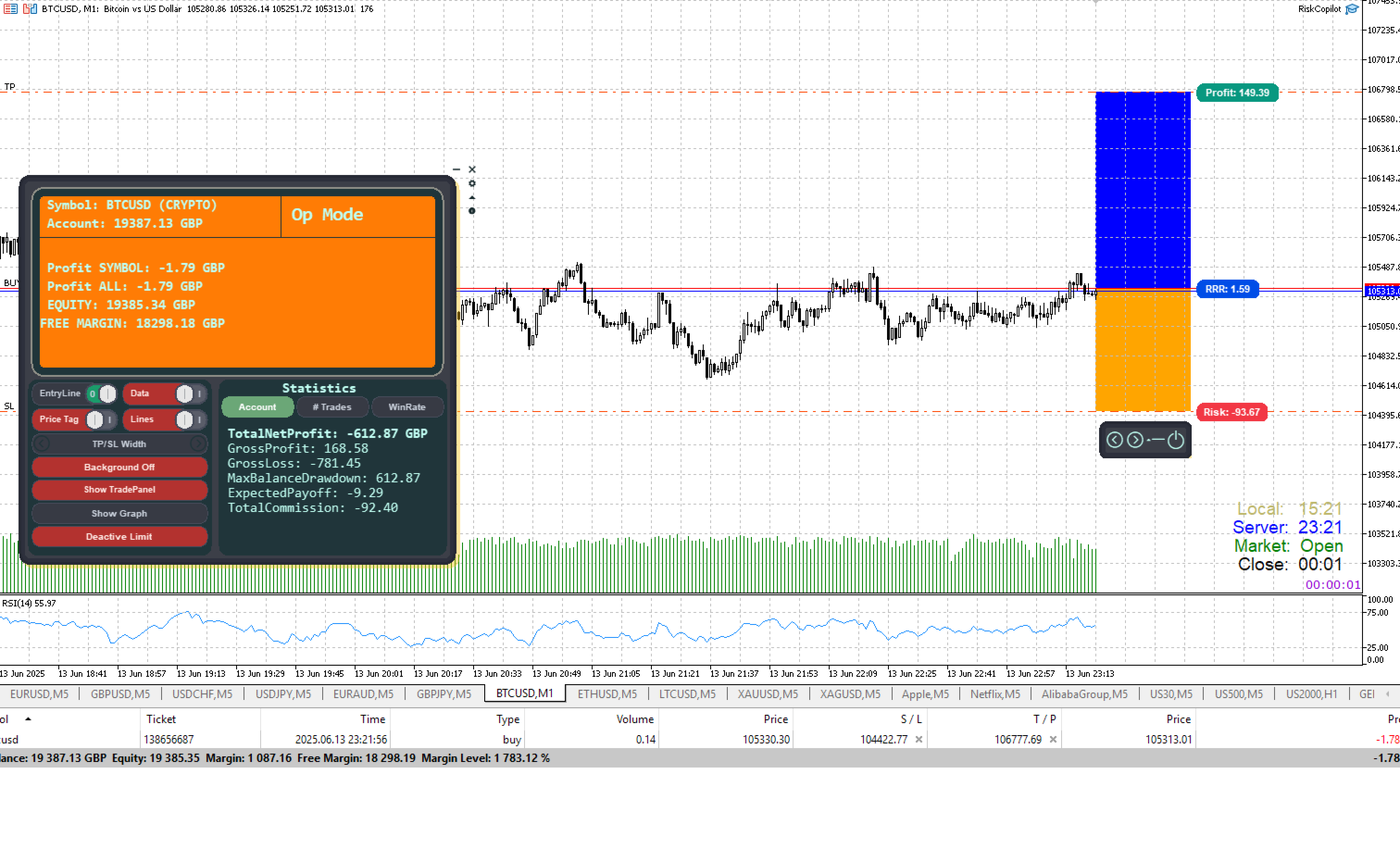Click the Background Off button
Screen dimensions: 1400x849
[x=119, y=468]
